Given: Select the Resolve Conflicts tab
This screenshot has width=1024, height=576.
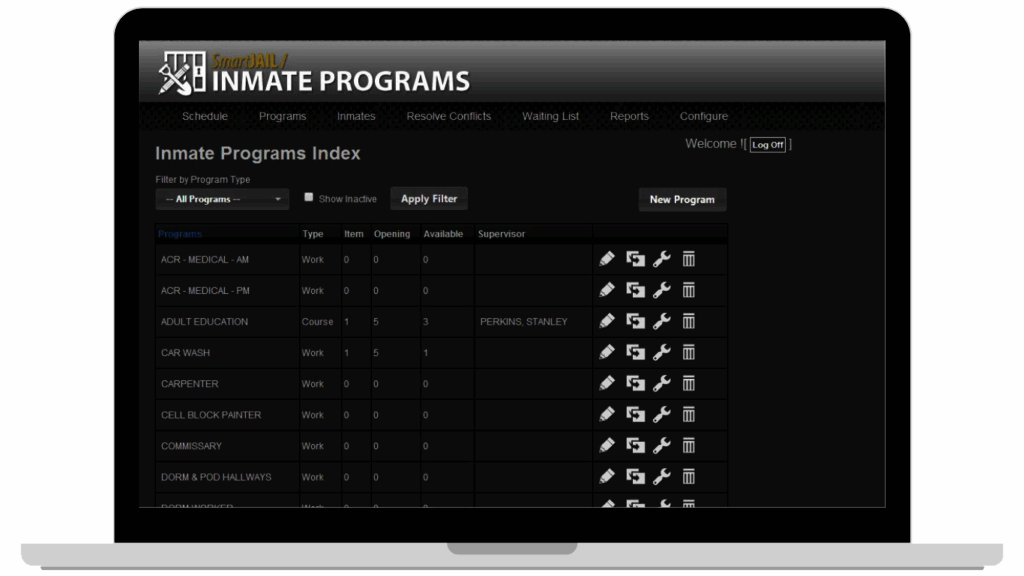Looking at the screenshot, I should 448,116.
